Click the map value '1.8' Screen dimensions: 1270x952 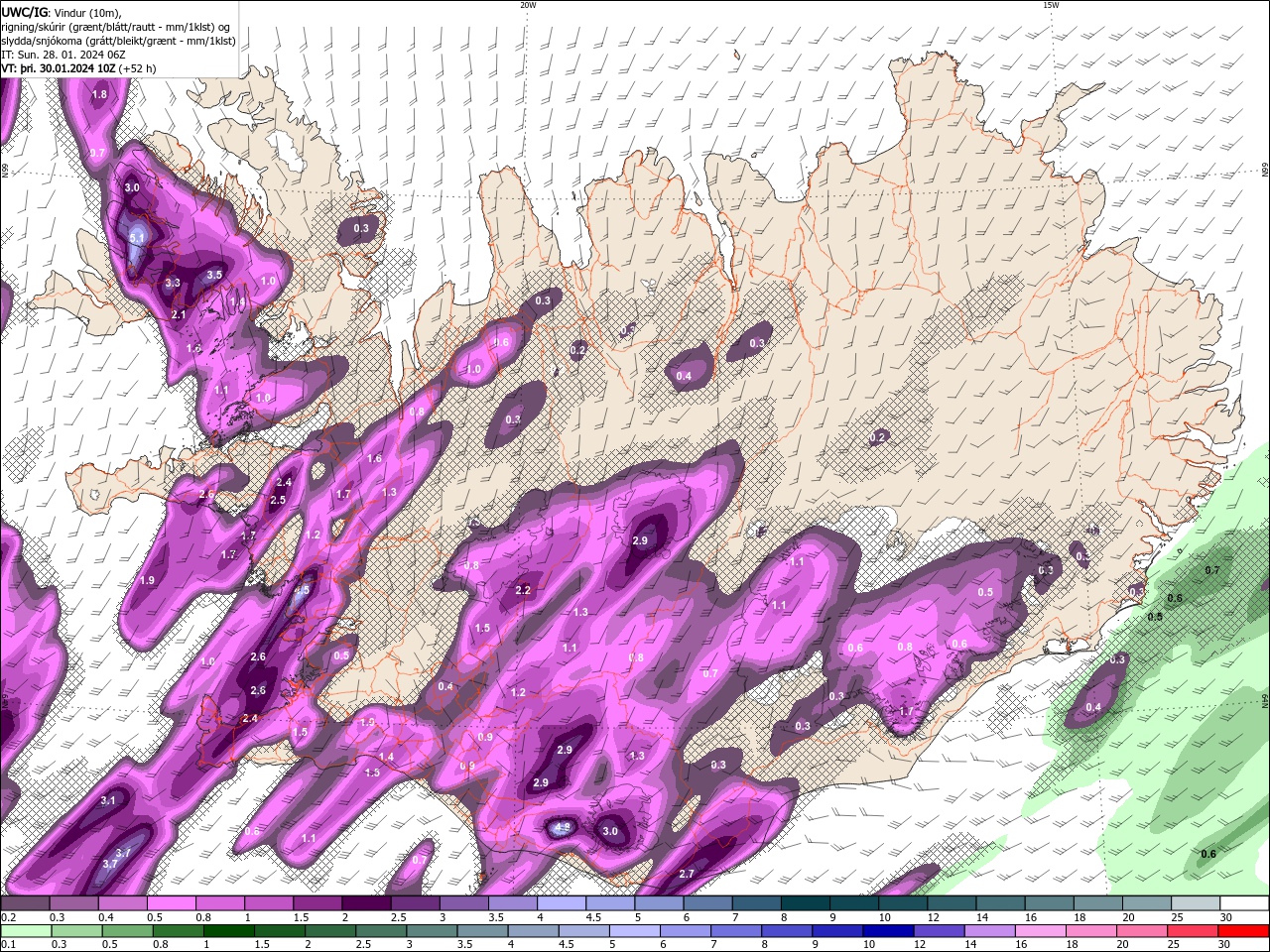pyautogui.click(x=99, y=95)
